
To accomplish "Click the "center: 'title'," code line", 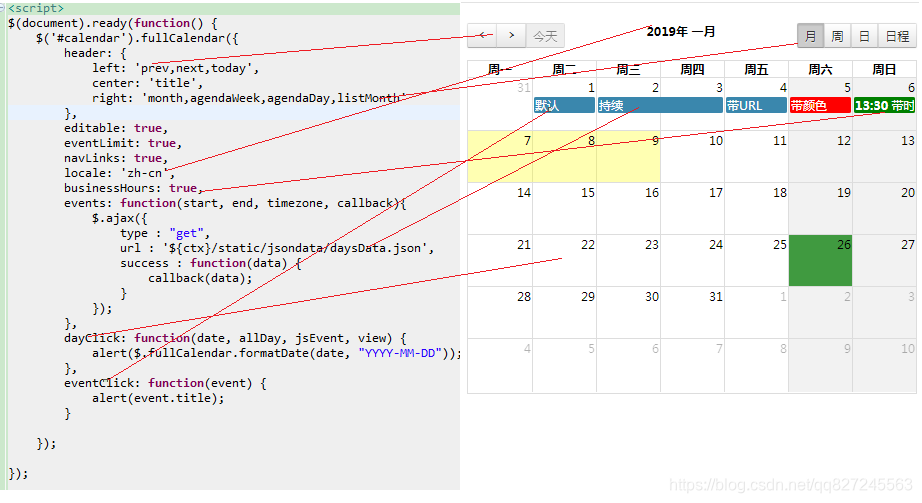I will point(147,83).
